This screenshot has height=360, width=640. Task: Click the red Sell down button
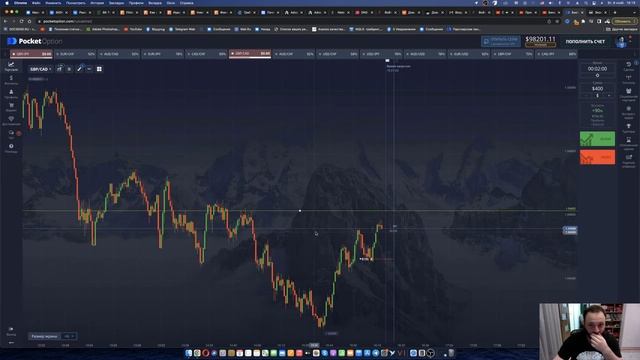(597, 157)
